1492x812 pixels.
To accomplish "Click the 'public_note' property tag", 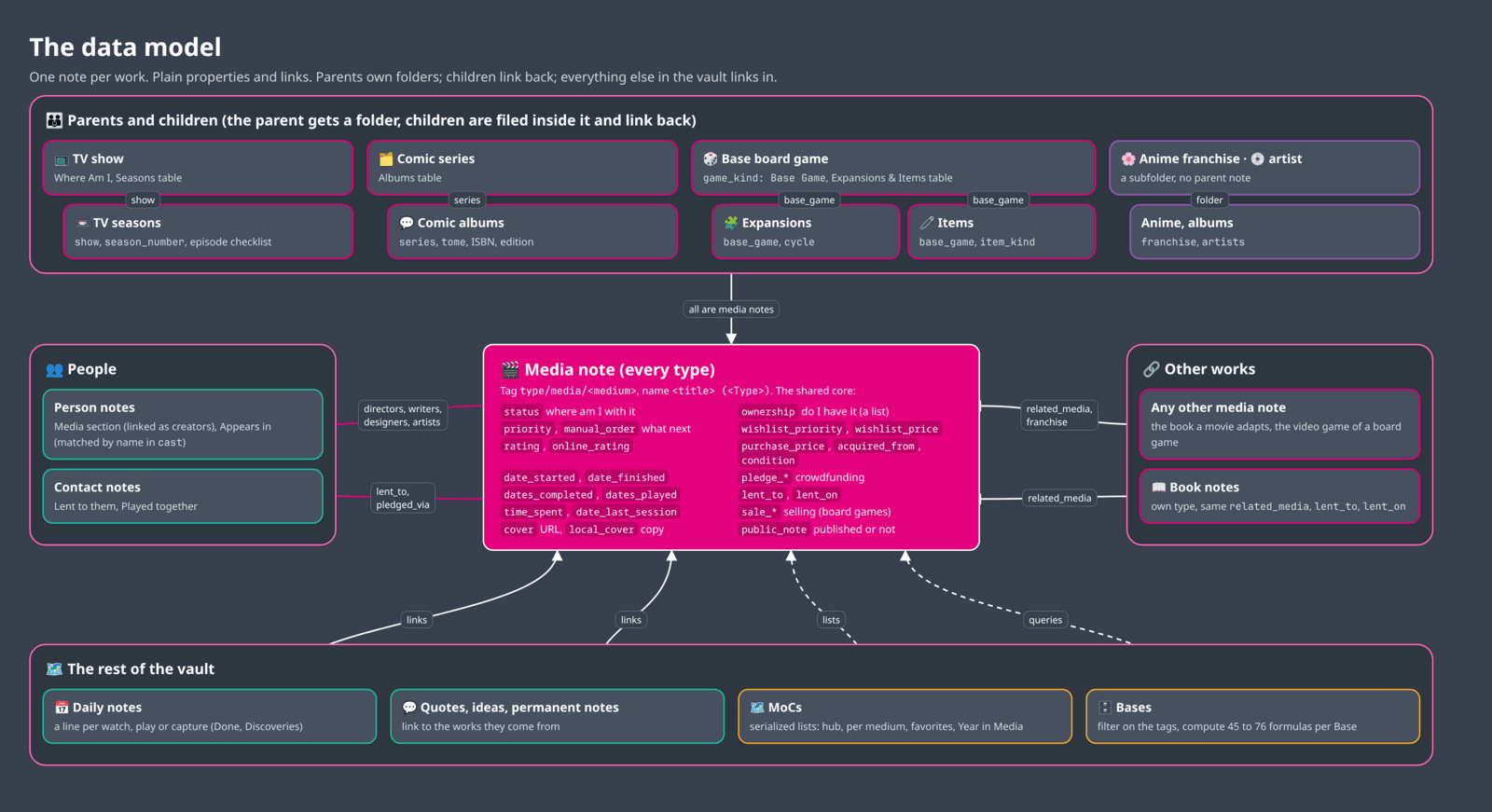I will [x=774, y=530].
